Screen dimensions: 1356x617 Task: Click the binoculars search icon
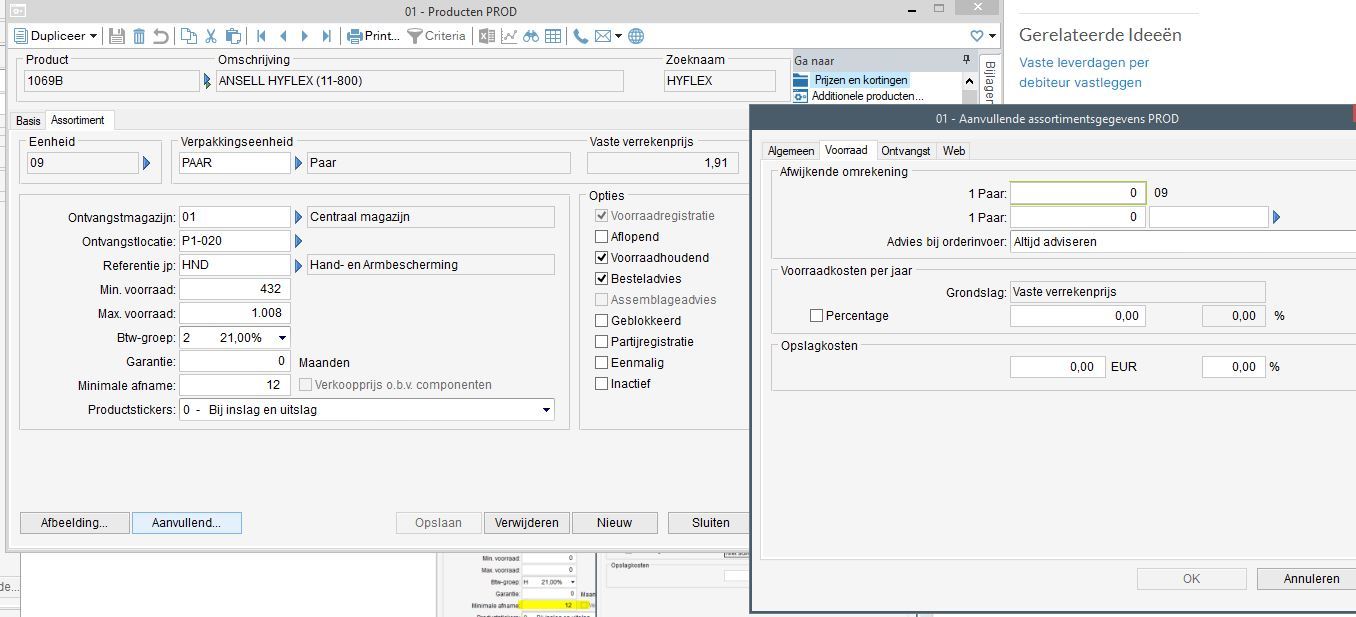(531, 36)
